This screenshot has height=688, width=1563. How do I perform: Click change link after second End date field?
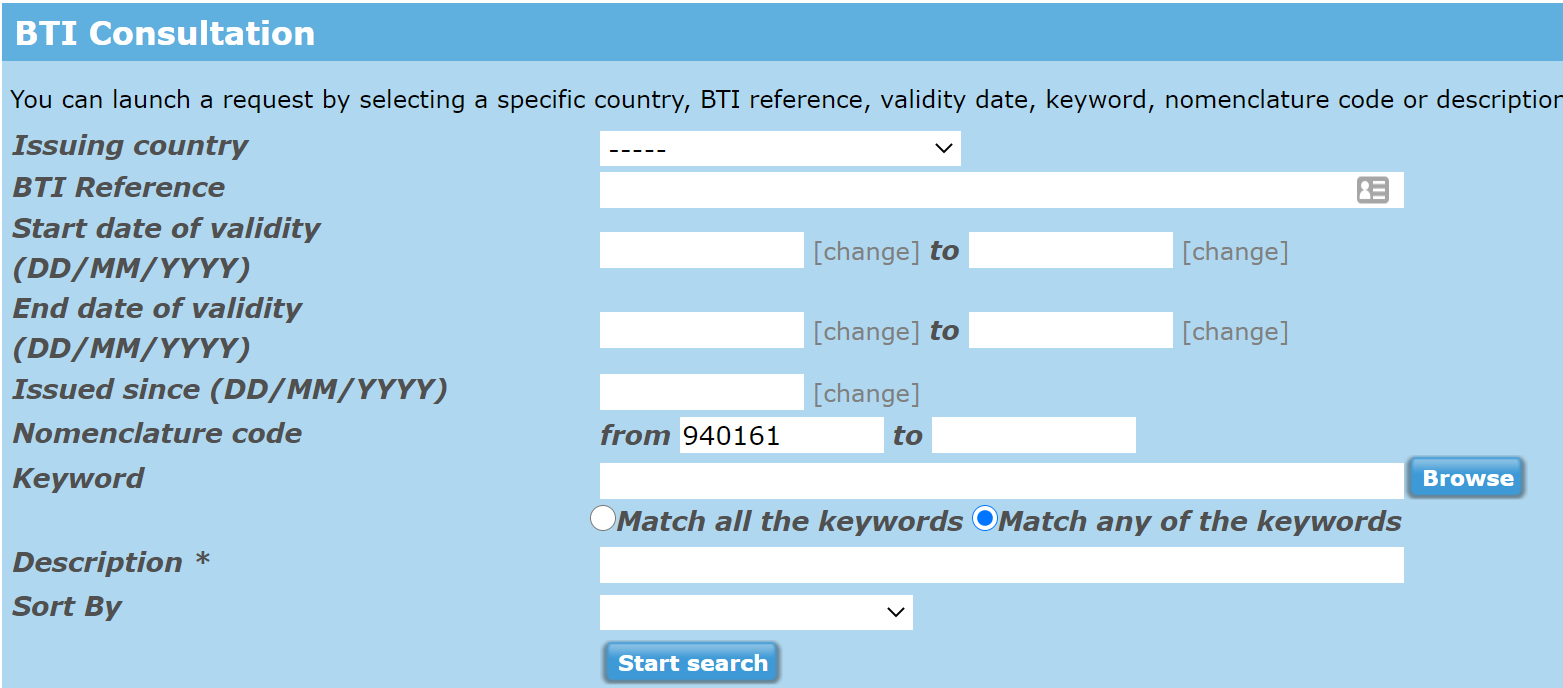(x=1235, y=331)
